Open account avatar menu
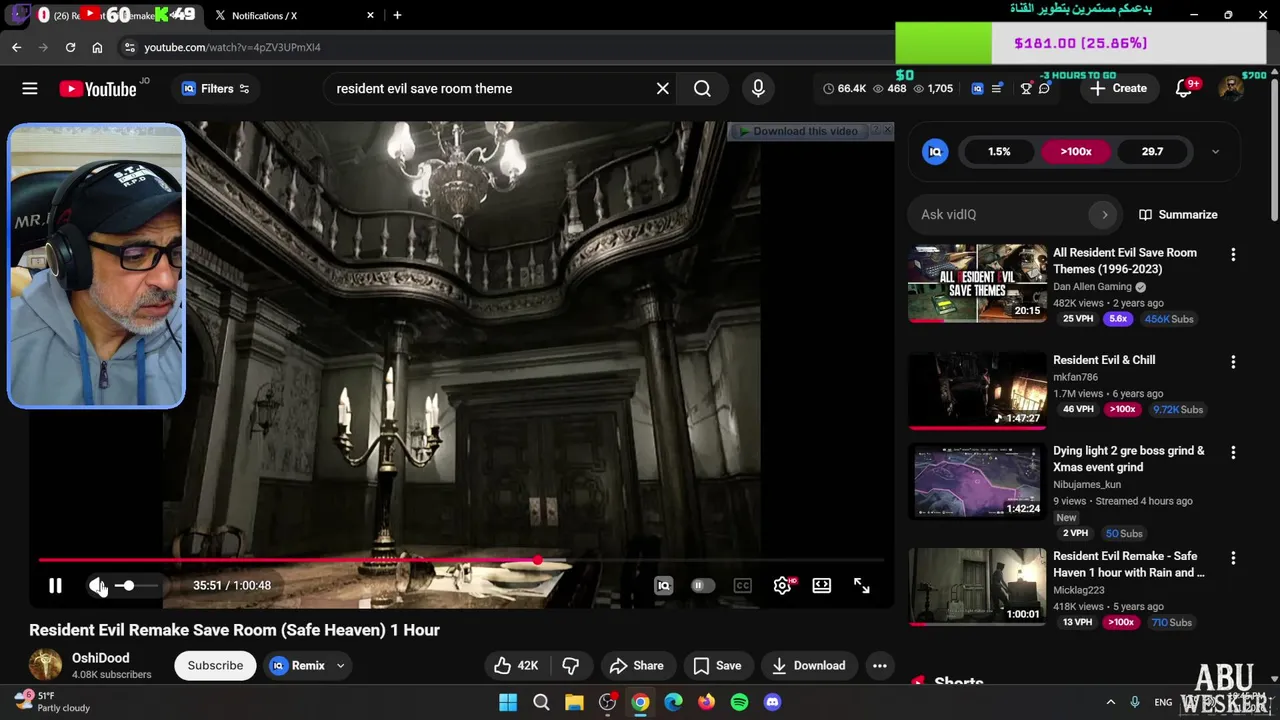This screenshot has height=720, width=1280. point(1231,88)
